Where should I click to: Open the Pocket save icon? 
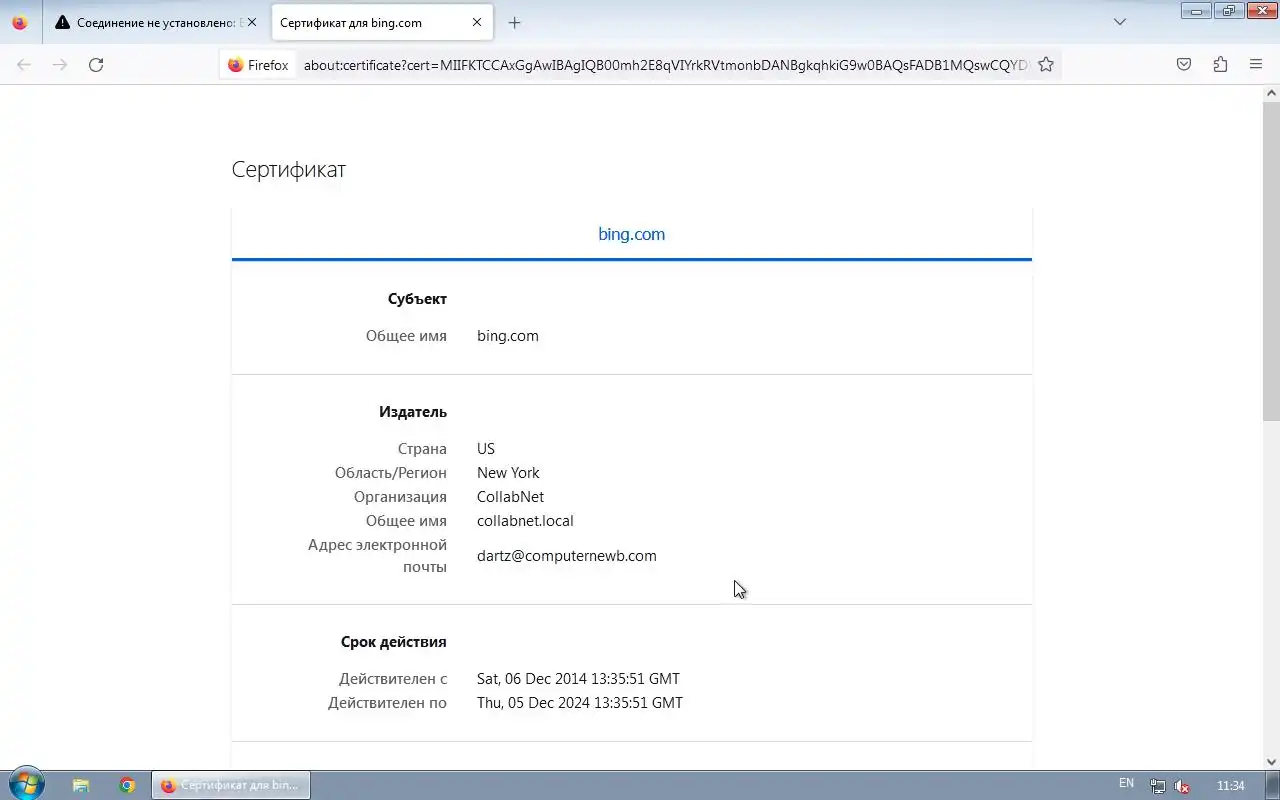[1184, 65]
